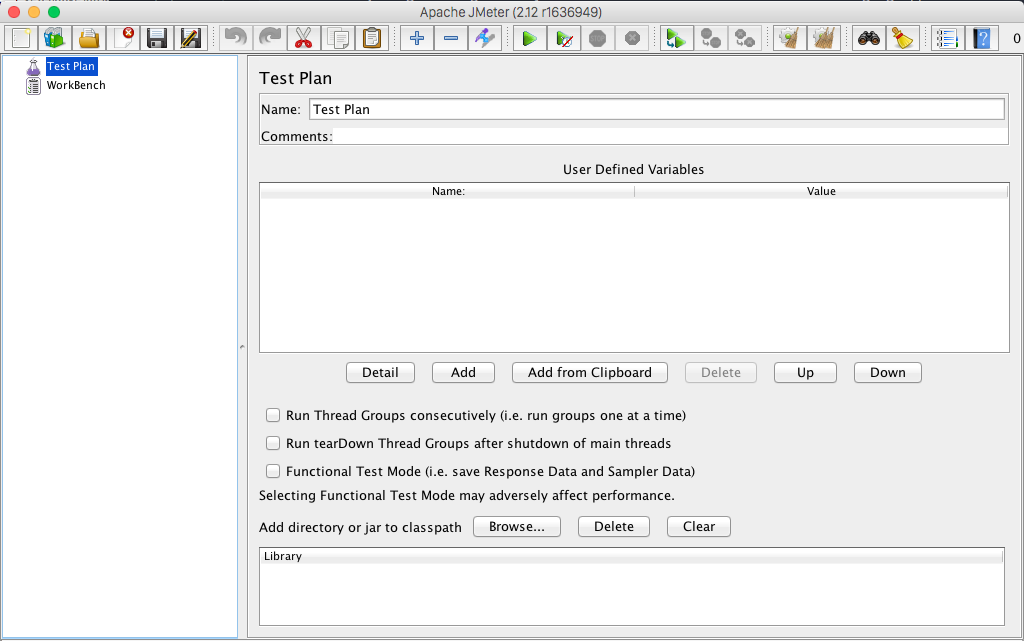Click the Clear All results icon
1024x641 pixels.
824,39
